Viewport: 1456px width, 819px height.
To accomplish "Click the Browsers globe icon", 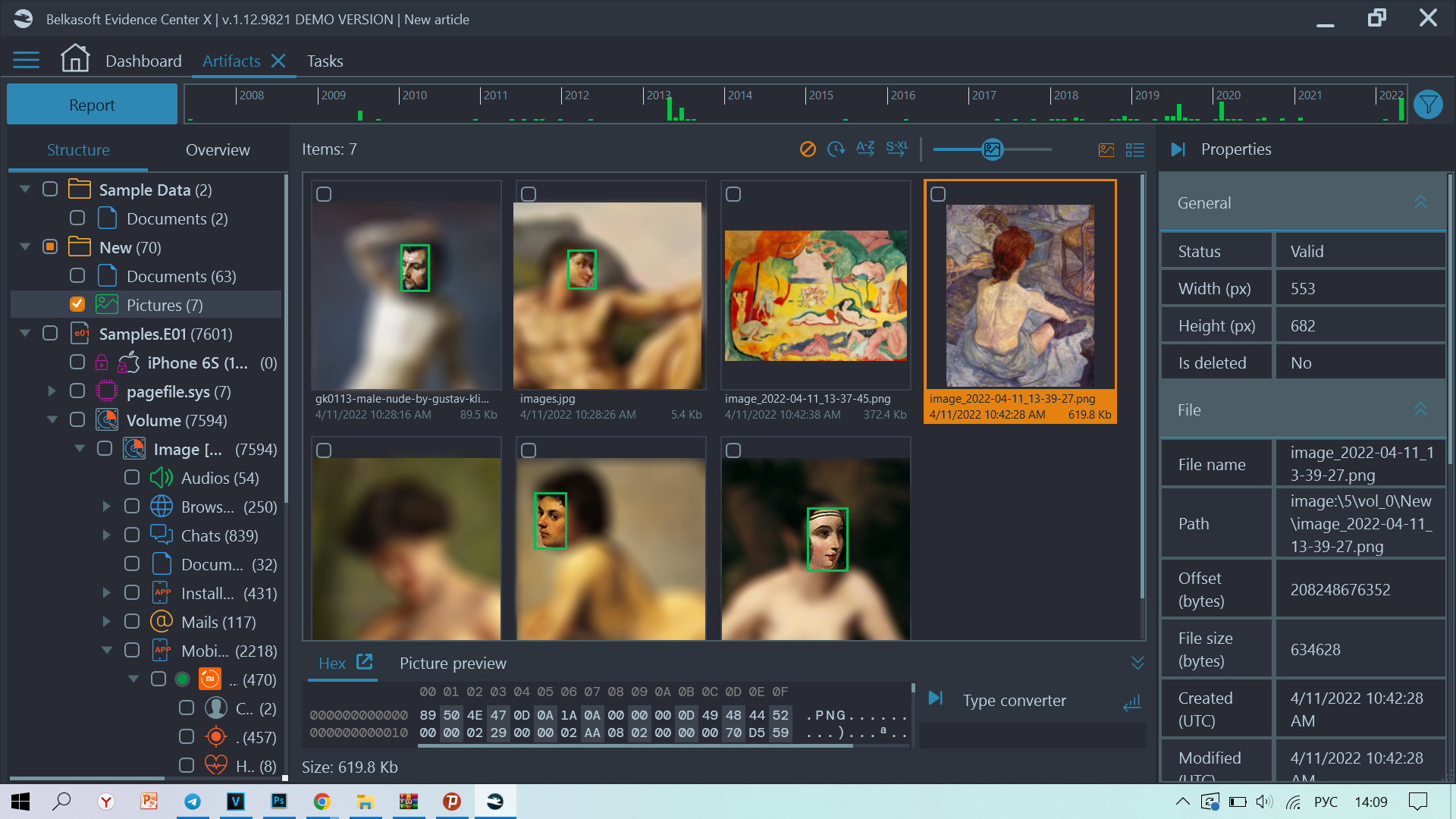I will (162, 507).
